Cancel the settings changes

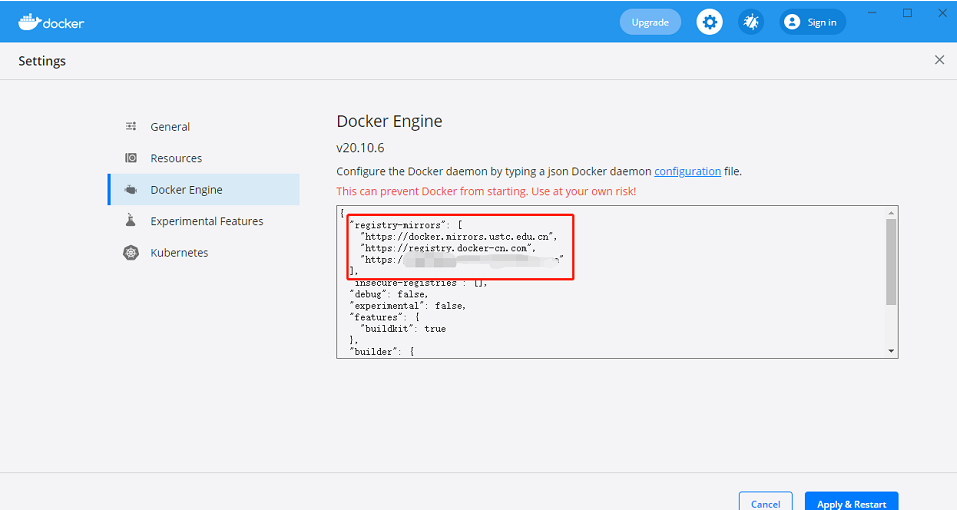[x=765, y=503]
